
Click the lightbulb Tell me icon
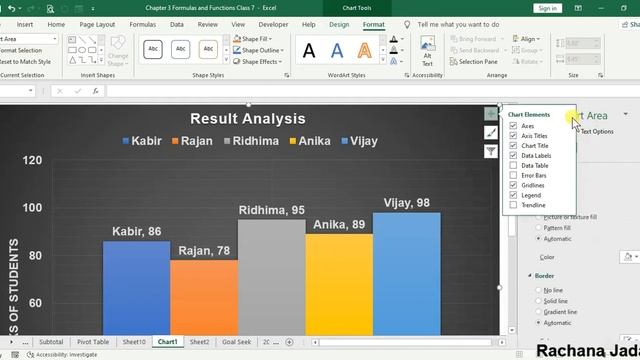click(x=407, y=24)
